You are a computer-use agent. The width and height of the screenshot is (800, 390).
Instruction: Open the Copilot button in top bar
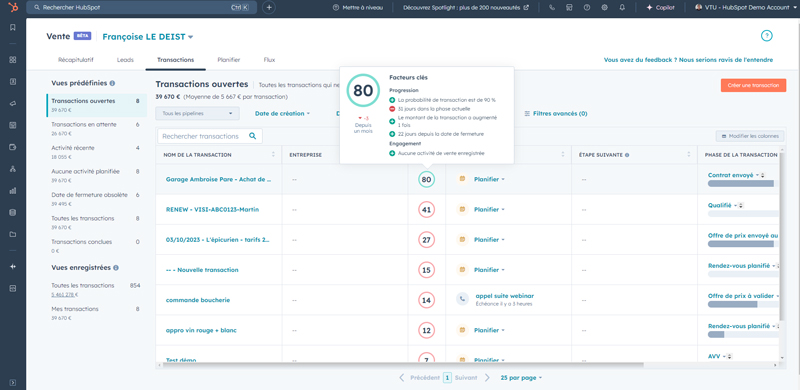[660, 8]
